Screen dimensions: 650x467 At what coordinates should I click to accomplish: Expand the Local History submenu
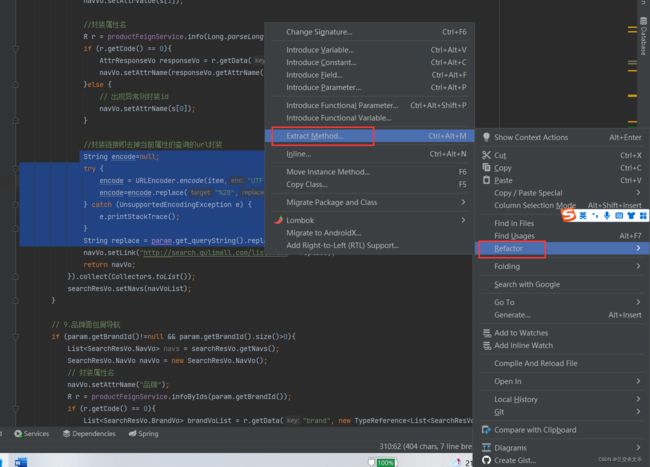coord(560,399)
